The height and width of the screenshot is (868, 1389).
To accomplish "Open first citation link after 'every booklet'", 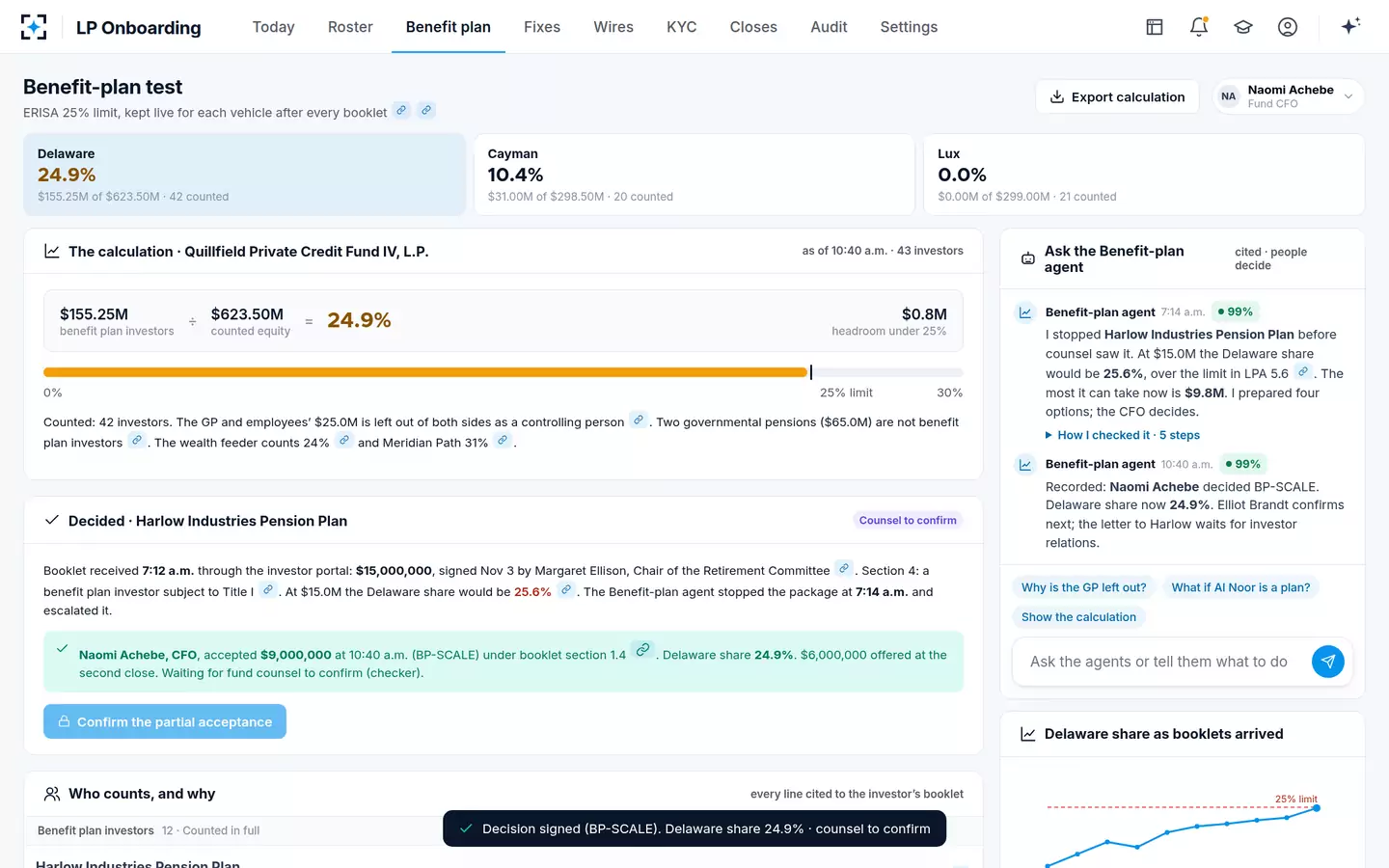I will tap(401, 110).
